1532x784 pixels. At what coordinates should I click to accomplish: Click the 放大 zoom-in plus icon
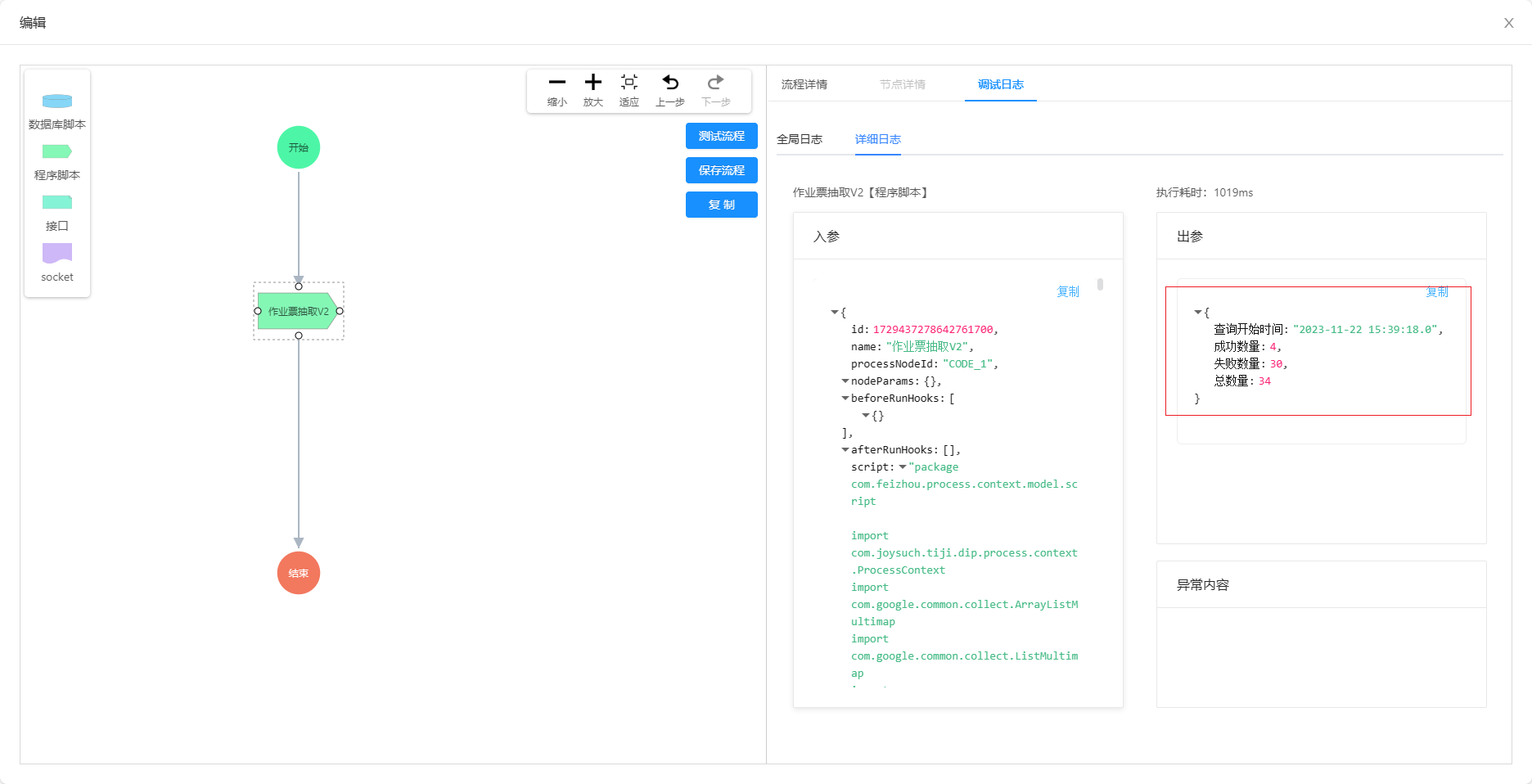593,82
